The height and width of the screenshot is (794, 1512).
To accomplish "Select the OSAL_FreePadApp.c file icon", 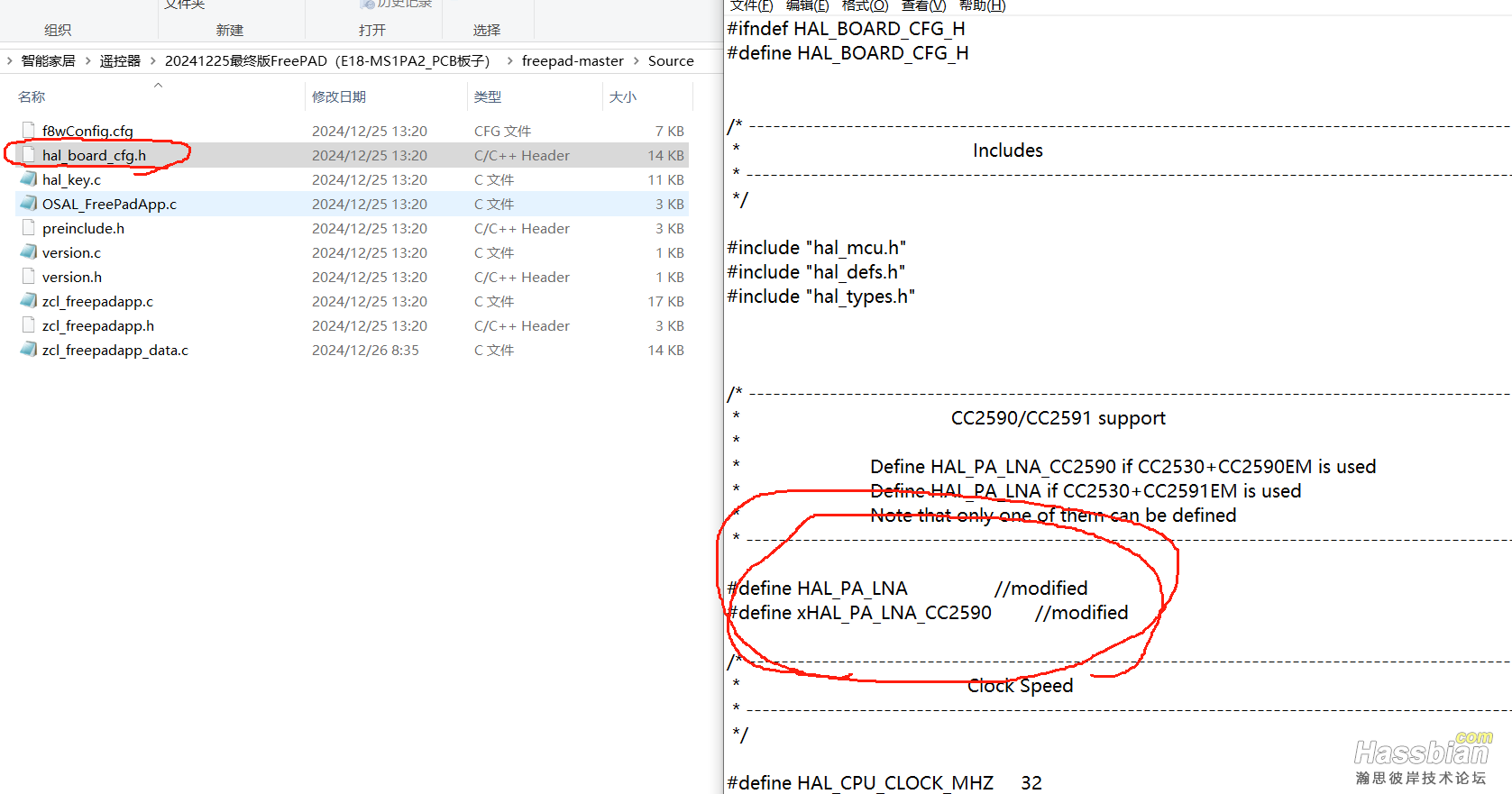I will click(28, 204).
